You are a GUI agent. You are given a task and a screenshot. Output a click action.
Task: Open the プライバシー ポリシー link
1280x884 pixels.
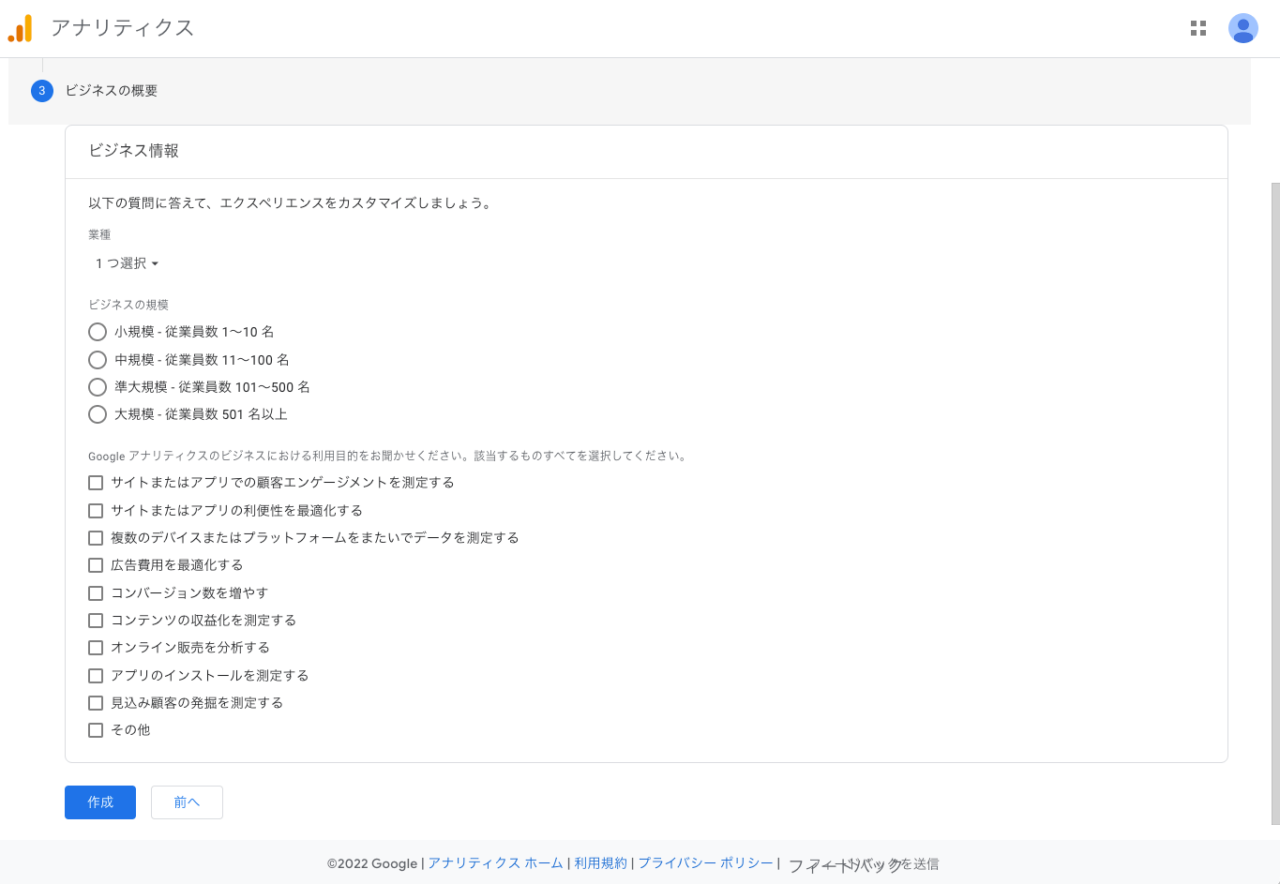(705, 863)
